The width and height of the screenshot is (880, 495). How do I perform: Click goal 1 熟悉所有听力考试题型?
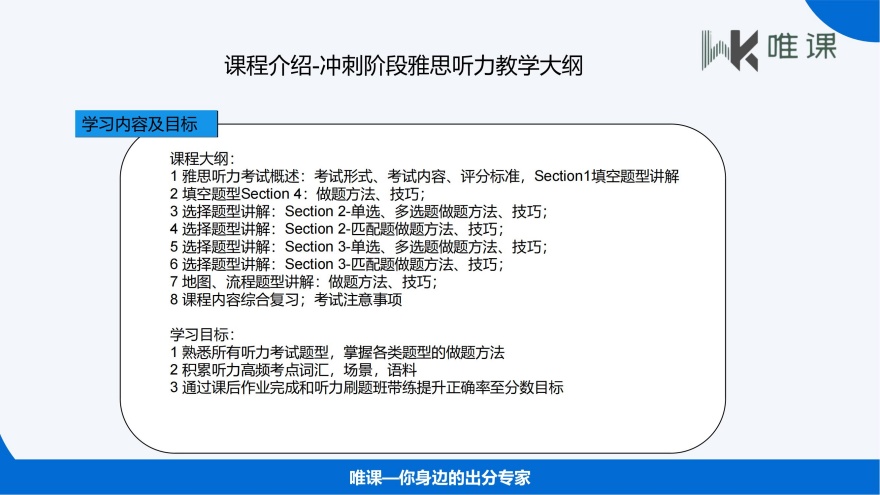[337, 352]
